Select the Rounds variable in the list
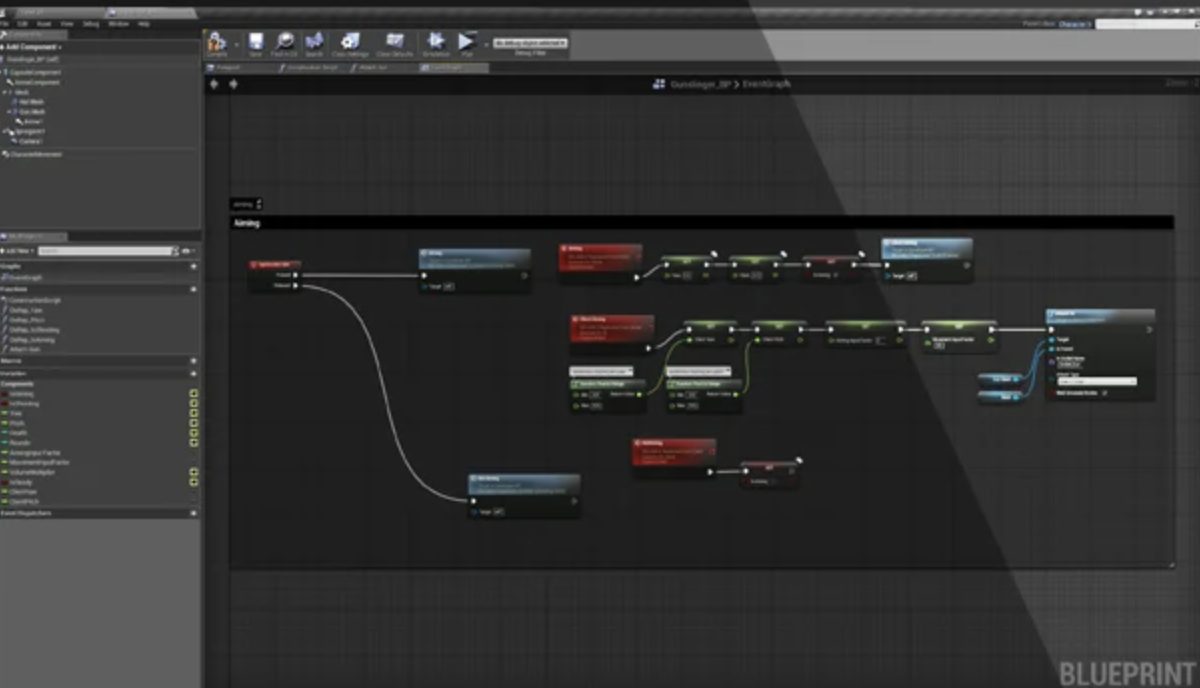1200x688 pixels. (x=20, y=442)
